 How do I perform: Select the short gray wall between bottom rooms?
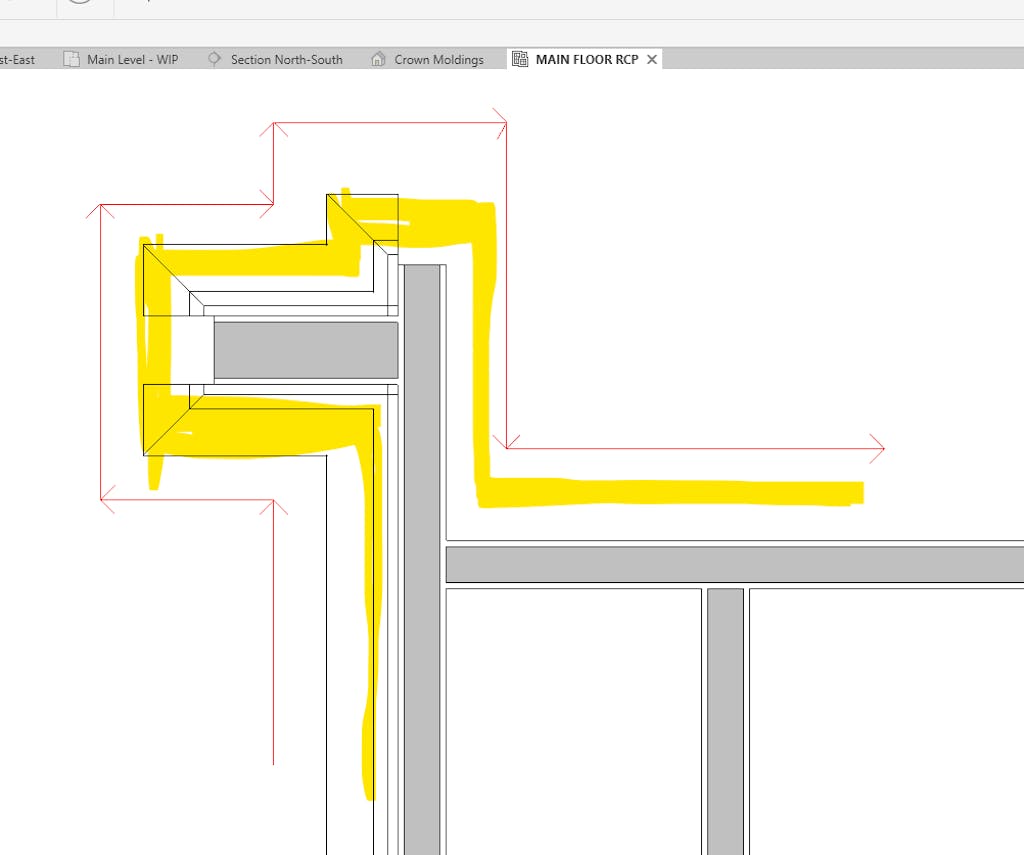[725, 720]
